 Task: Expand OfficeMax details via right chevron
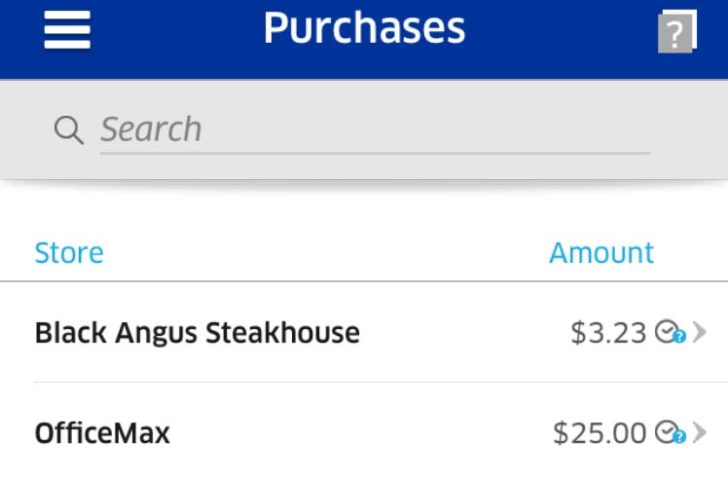point(699,432)
